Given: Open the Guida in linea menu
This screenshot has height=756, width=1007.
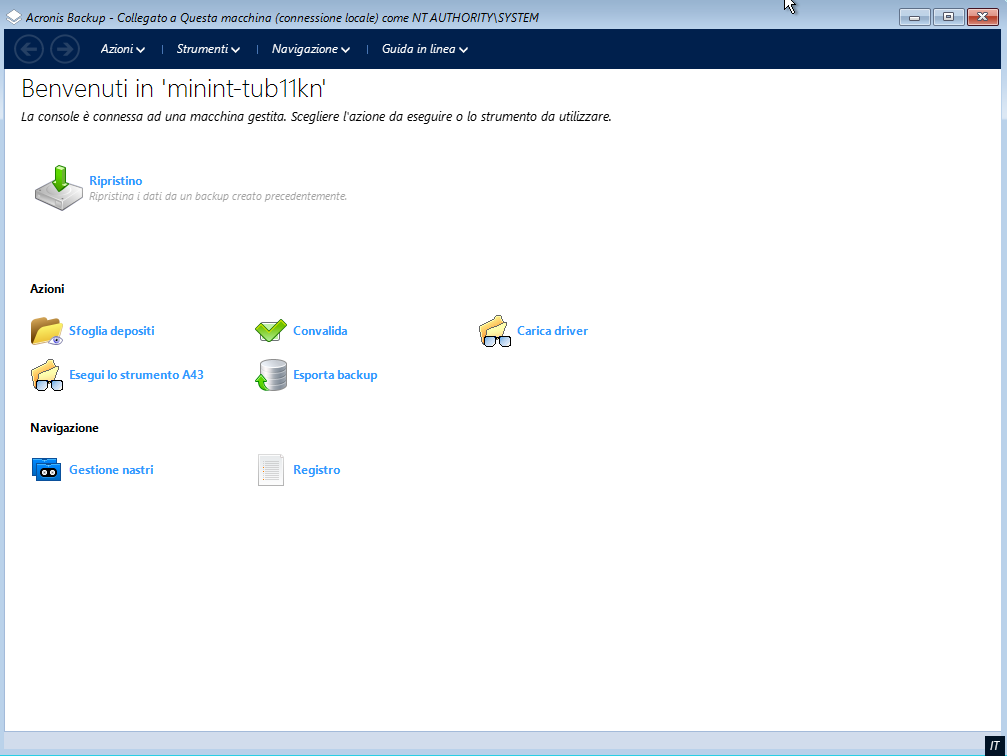Looking at the screenshot, I should 425,49.
